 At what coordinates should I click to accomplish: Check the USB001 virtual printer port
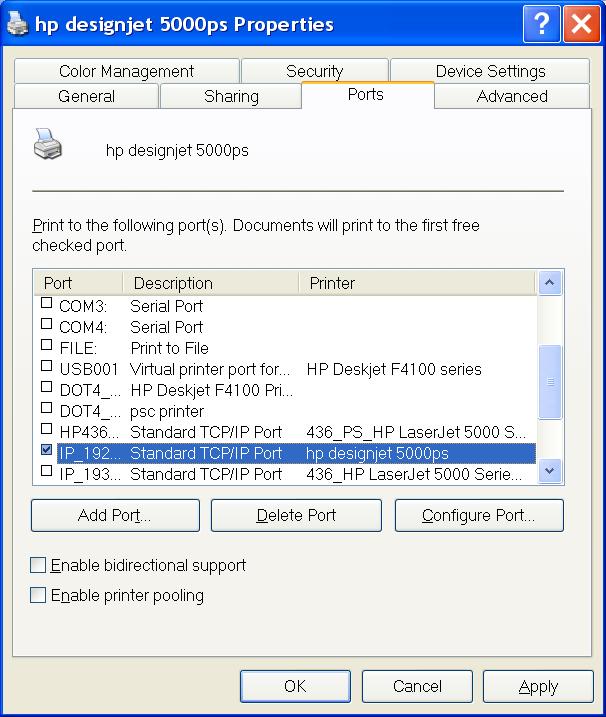coord(46,366)
